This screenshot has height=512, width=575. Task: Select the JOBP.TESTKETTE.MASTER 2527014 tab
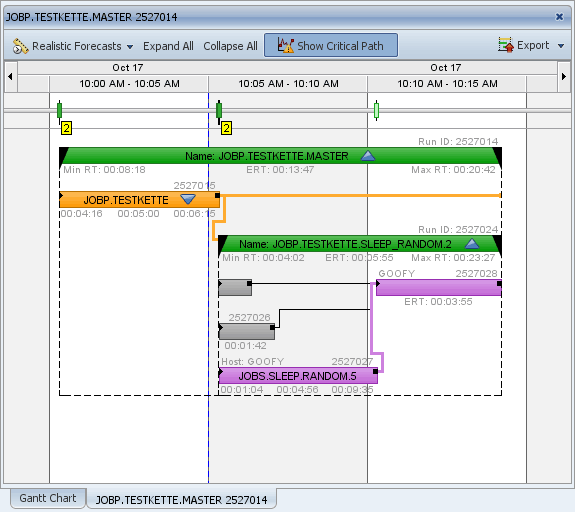coord(182,500)
